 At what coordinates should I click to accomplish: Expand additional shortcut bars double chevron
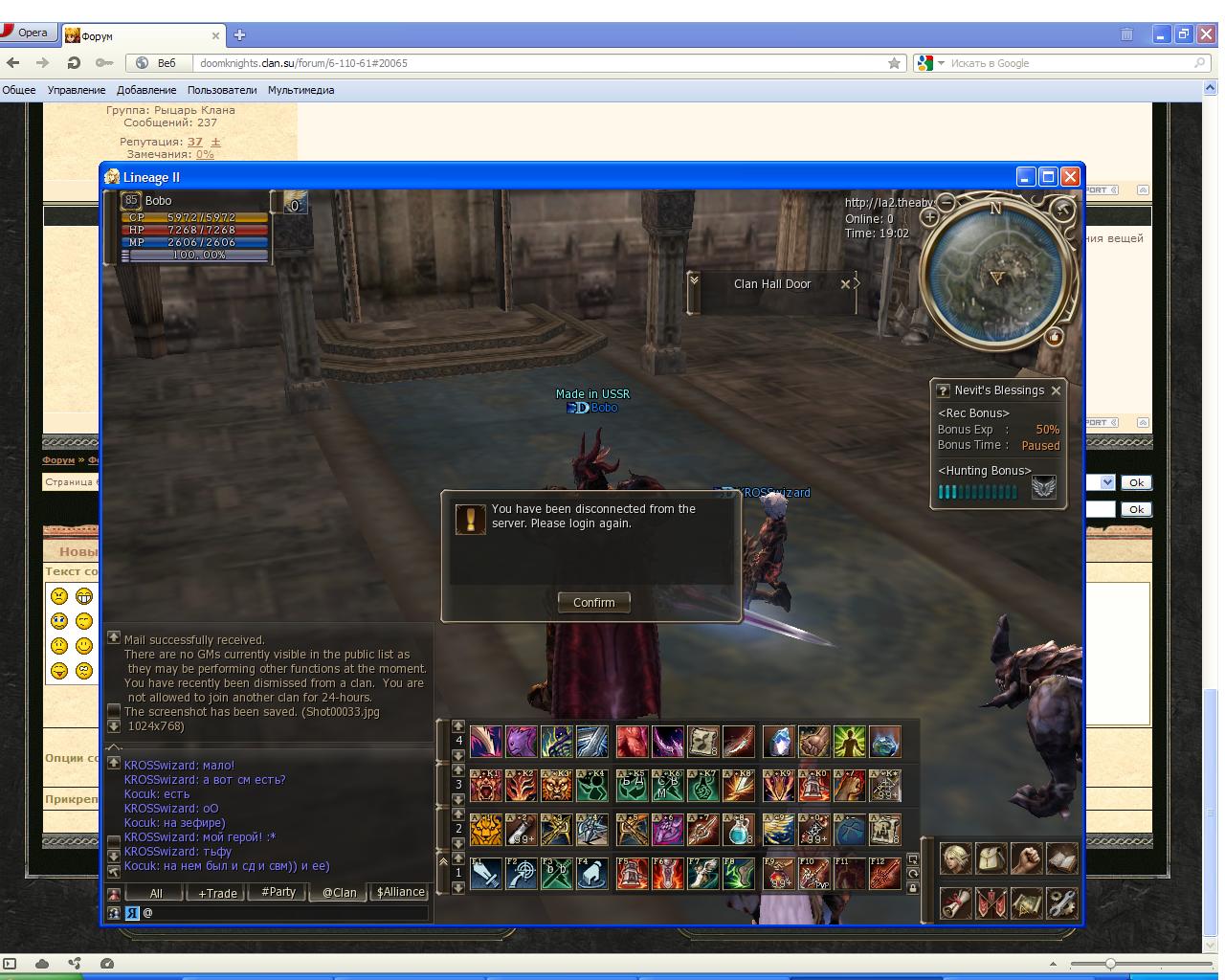(443, 861)
